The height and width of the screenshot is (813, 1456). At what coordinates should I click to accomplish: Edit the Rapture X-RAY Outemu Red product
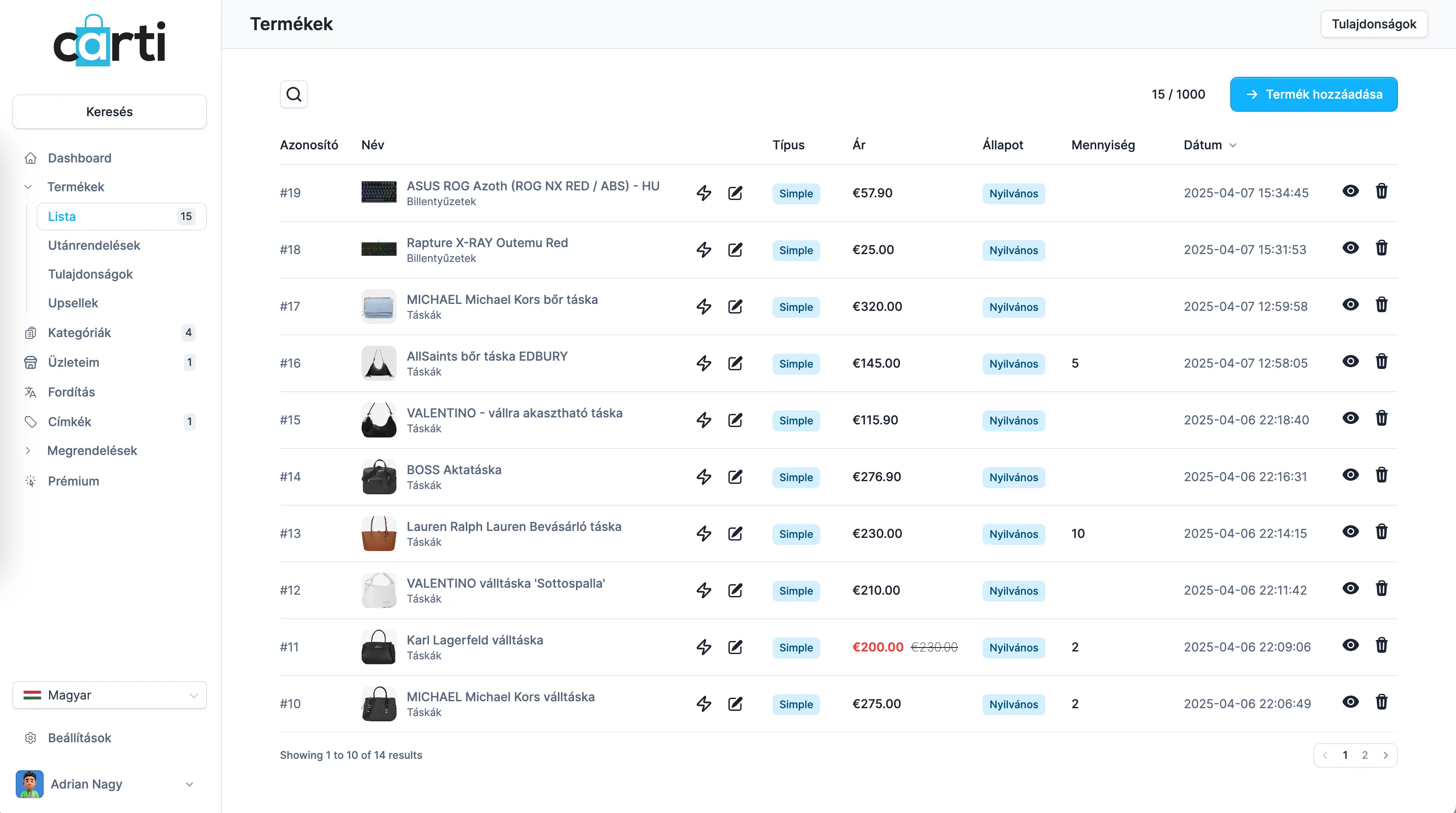click(735, 250)
